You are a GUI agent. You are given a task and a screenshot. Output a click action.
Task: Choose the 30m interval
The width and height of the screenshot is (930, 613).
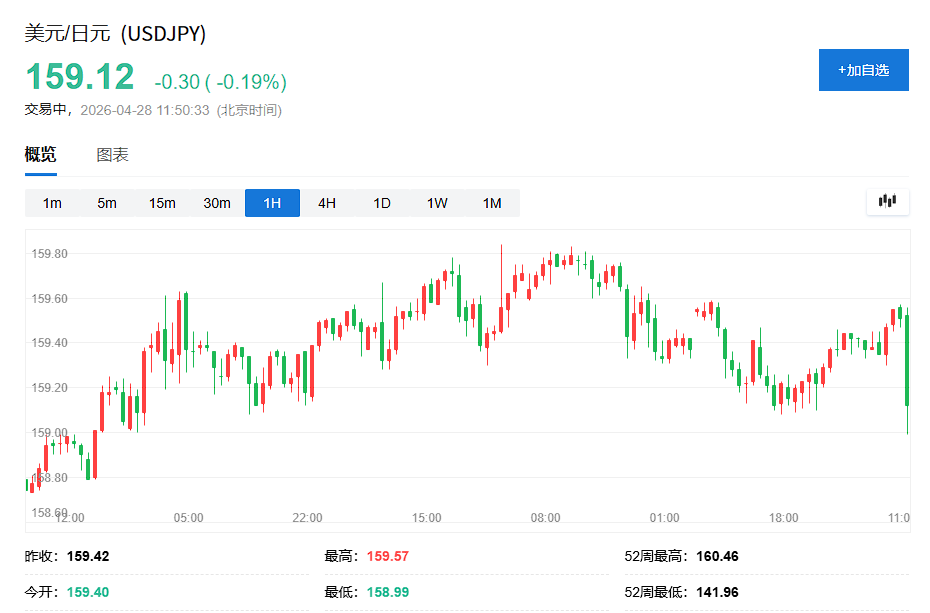point(217,203)
